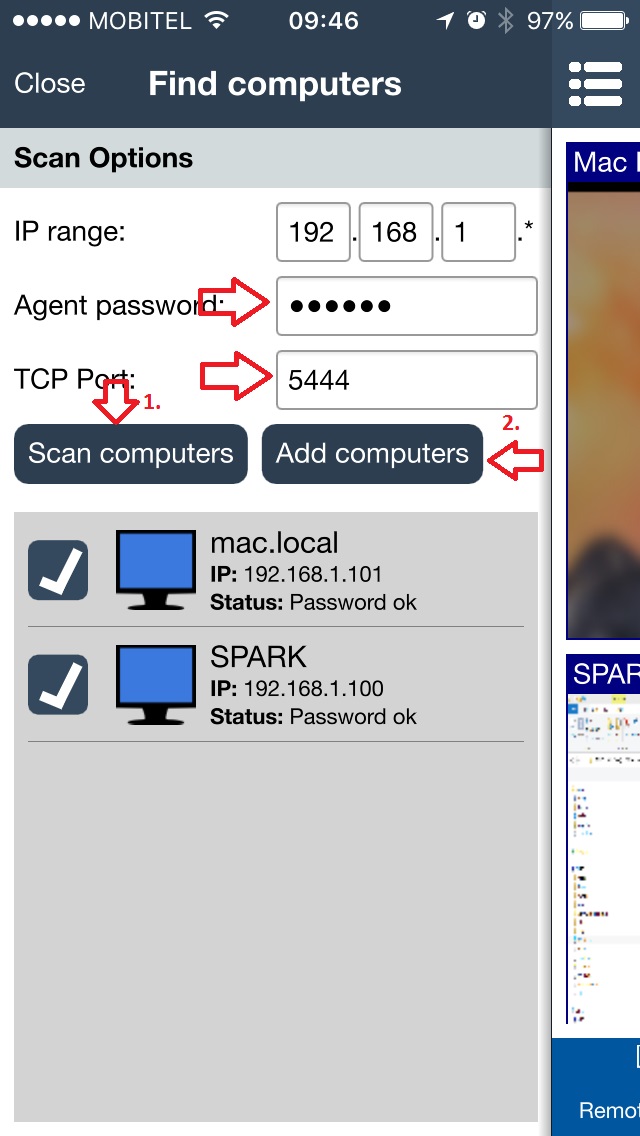Image resolution: width=640 pixels, height=1136 pixels.
Task: Tap the alarm clock status icon
Action: (476, 20)
